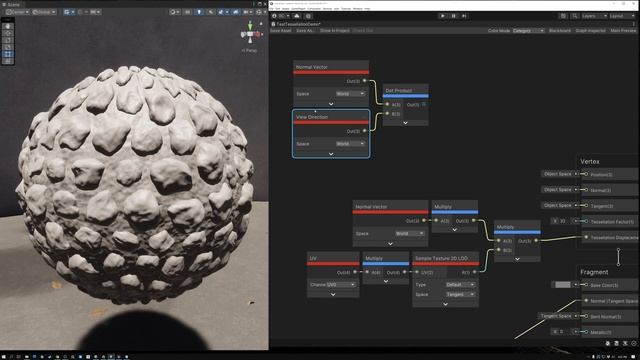The width and height of the screenshot is (640, 360).
Task: Click Show In Project button
Action: (x=335, y=31)
